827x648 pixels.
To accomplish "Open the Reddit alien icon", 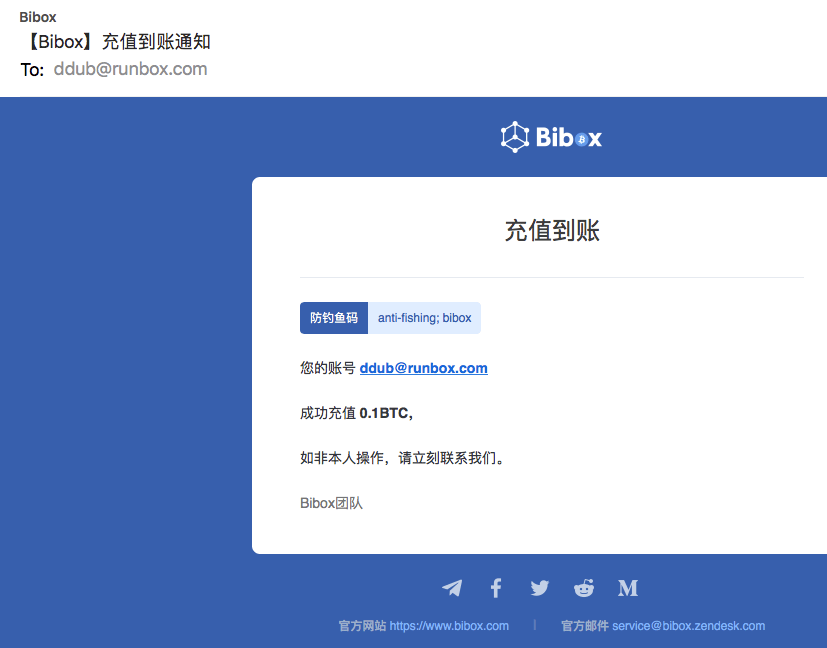I will point(584,588).
